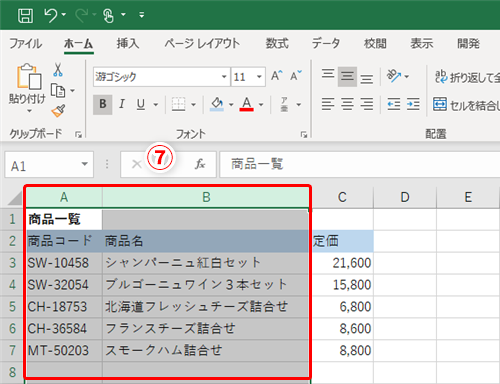The image size is (500, 384).
Task: Expand the font name dropdown arrow
Action: [224, 77]
